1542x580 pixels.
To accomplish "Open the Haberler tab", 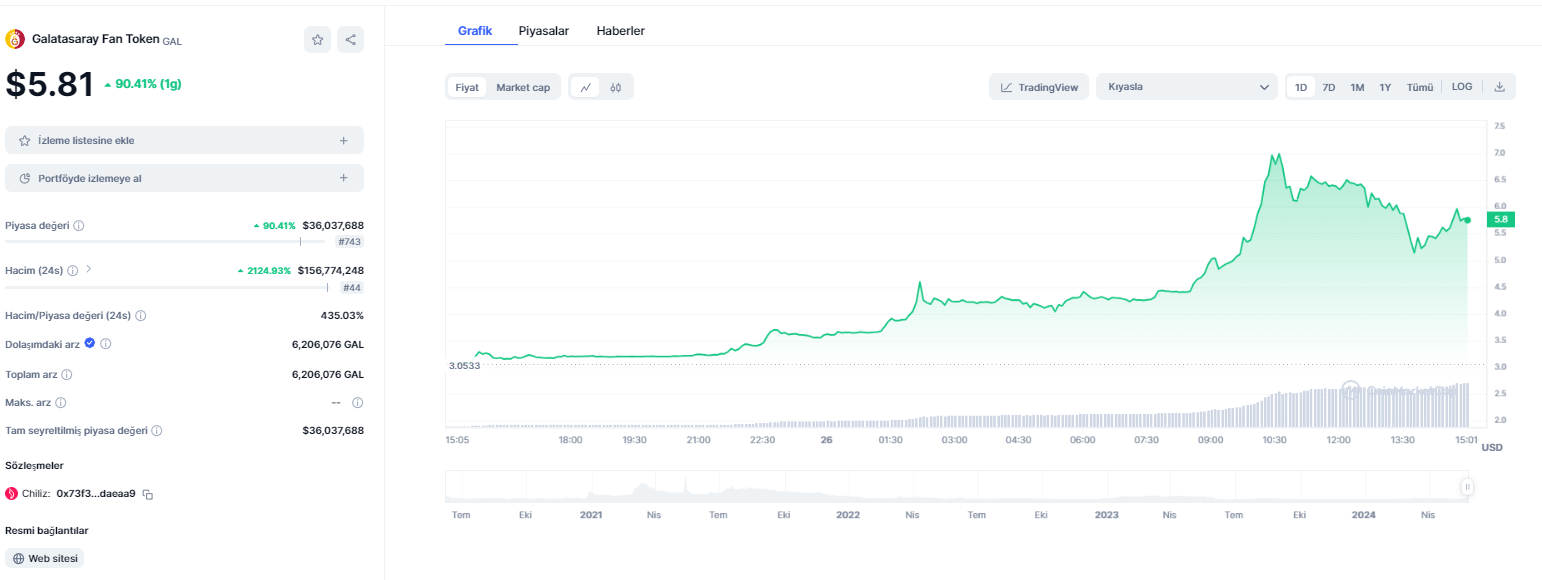I will [620, 31].
